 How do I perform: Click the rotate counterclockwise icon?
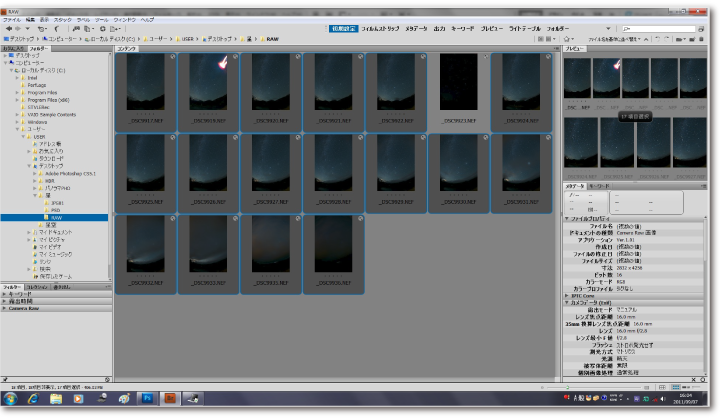click(658, 39)
